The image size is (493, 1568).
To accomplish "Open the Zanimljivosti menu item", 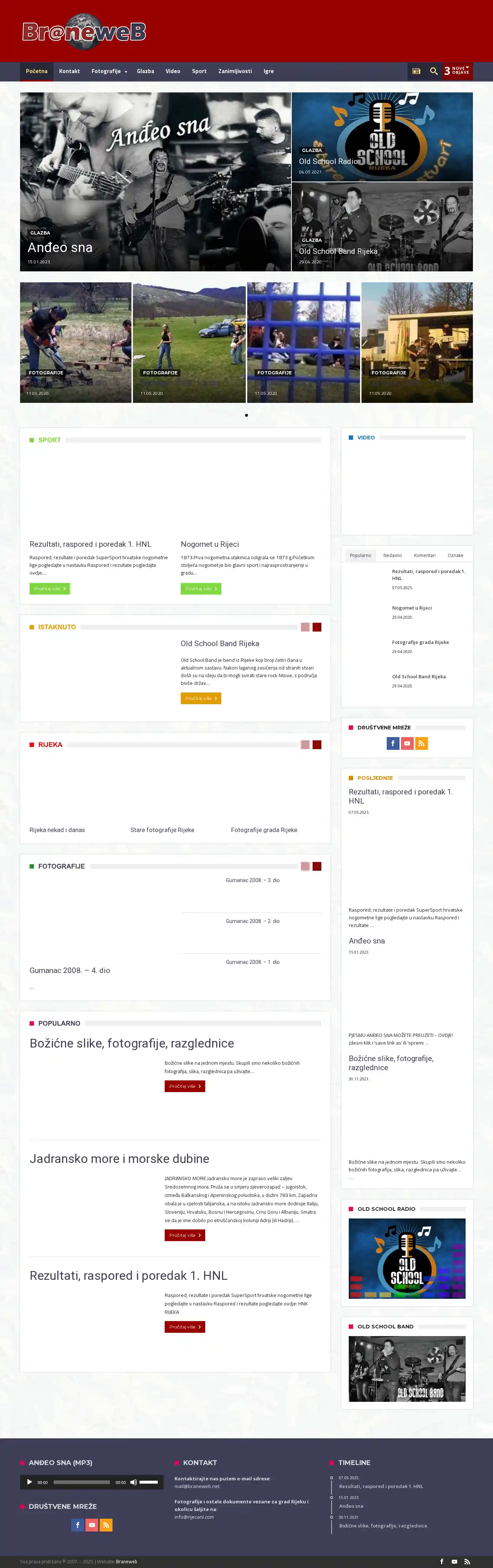I will (235, 71).
